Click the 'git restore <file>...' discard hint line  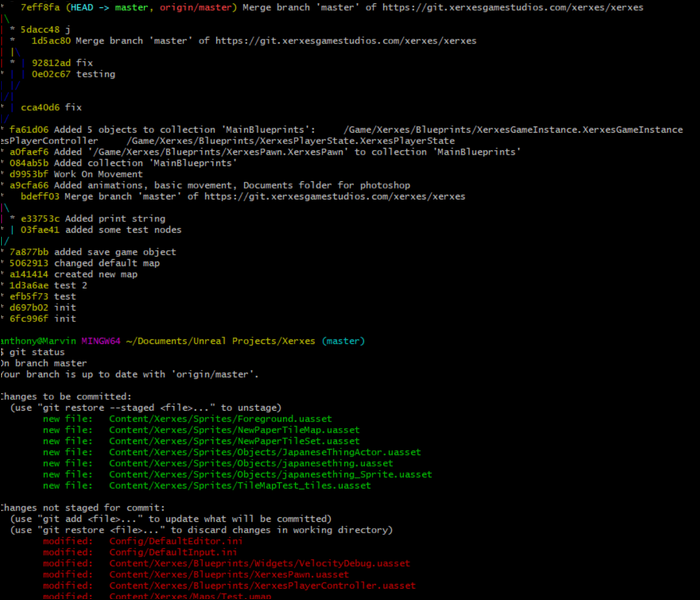(201, 530)
